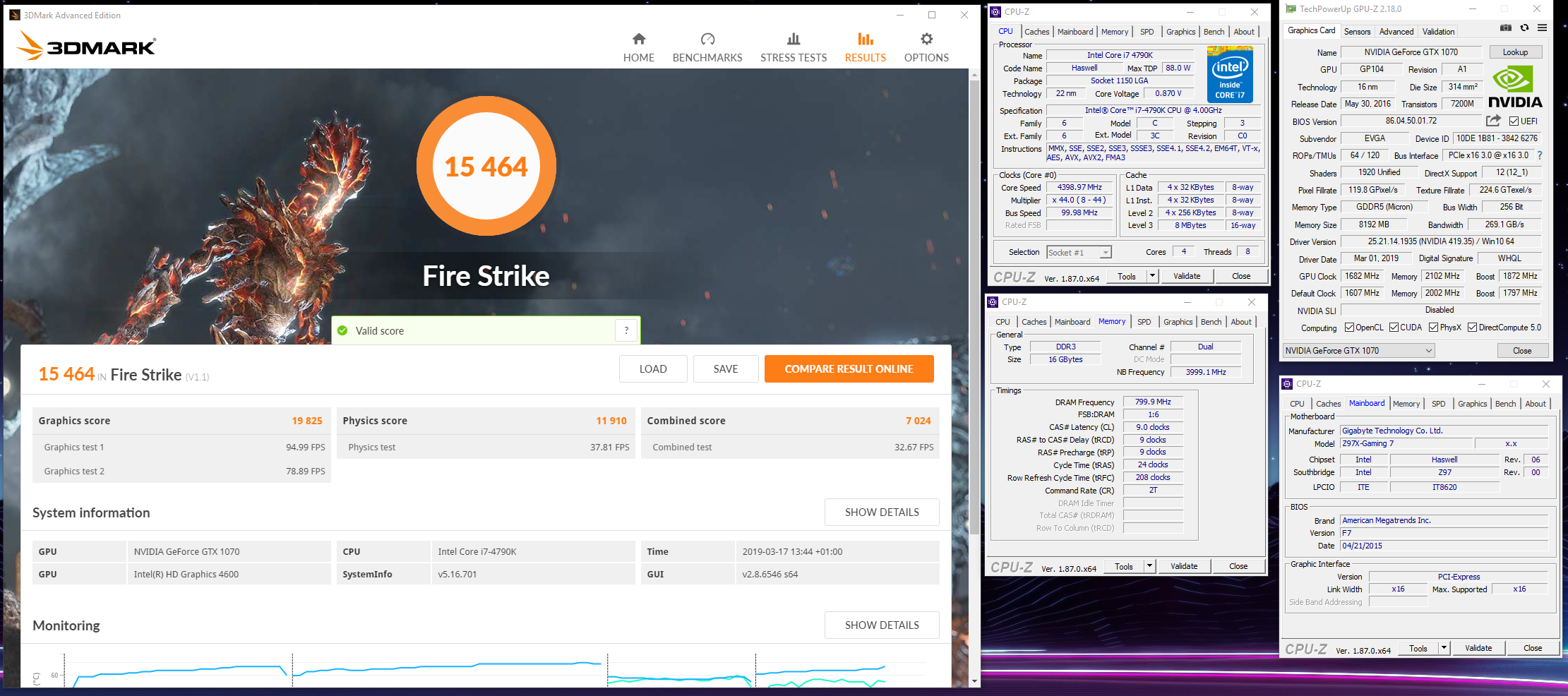Open 3DMark OPTIONS gear
1568x696 pixels.
[x=926, y=47]
